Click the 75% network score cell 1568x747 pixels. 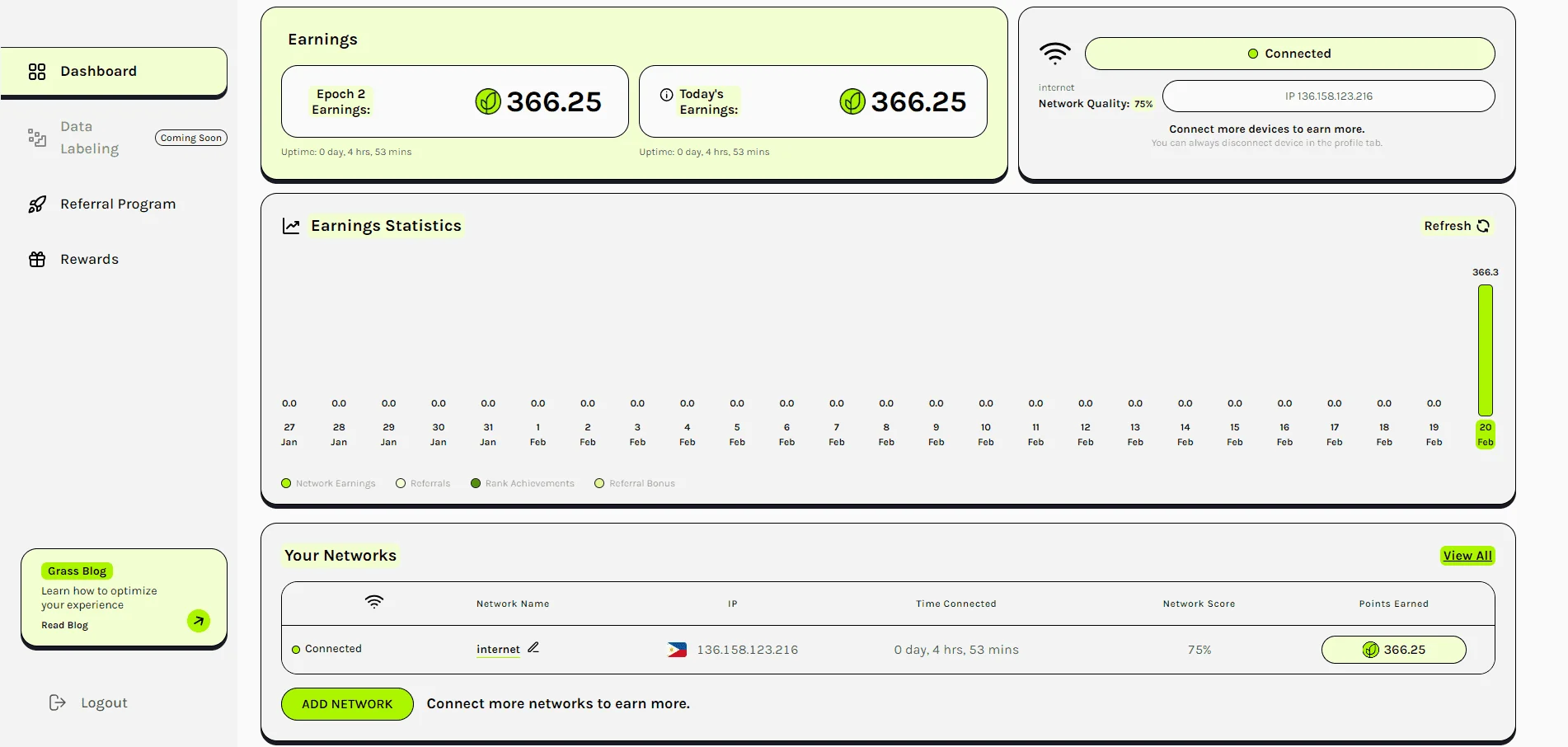(1199, 650)
